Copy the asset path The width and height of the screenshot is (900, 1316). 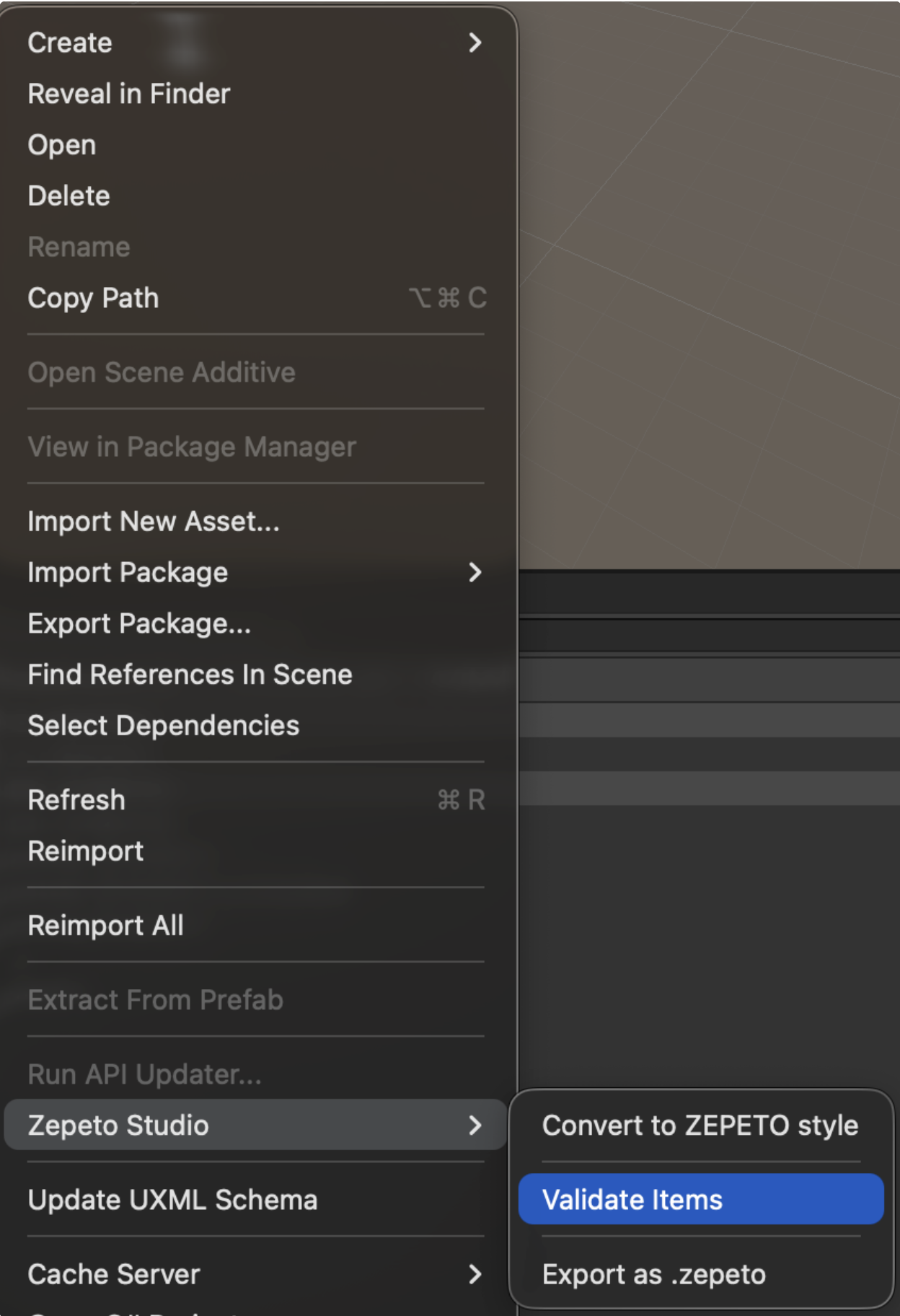pyautogui.click(x=255, y=298)
